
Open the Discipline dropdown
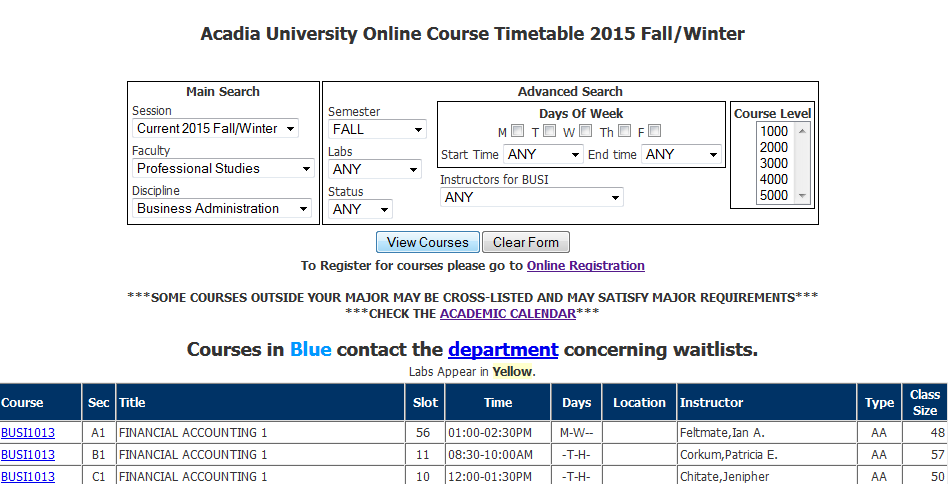pyautogui.click(x=222, y=208)
